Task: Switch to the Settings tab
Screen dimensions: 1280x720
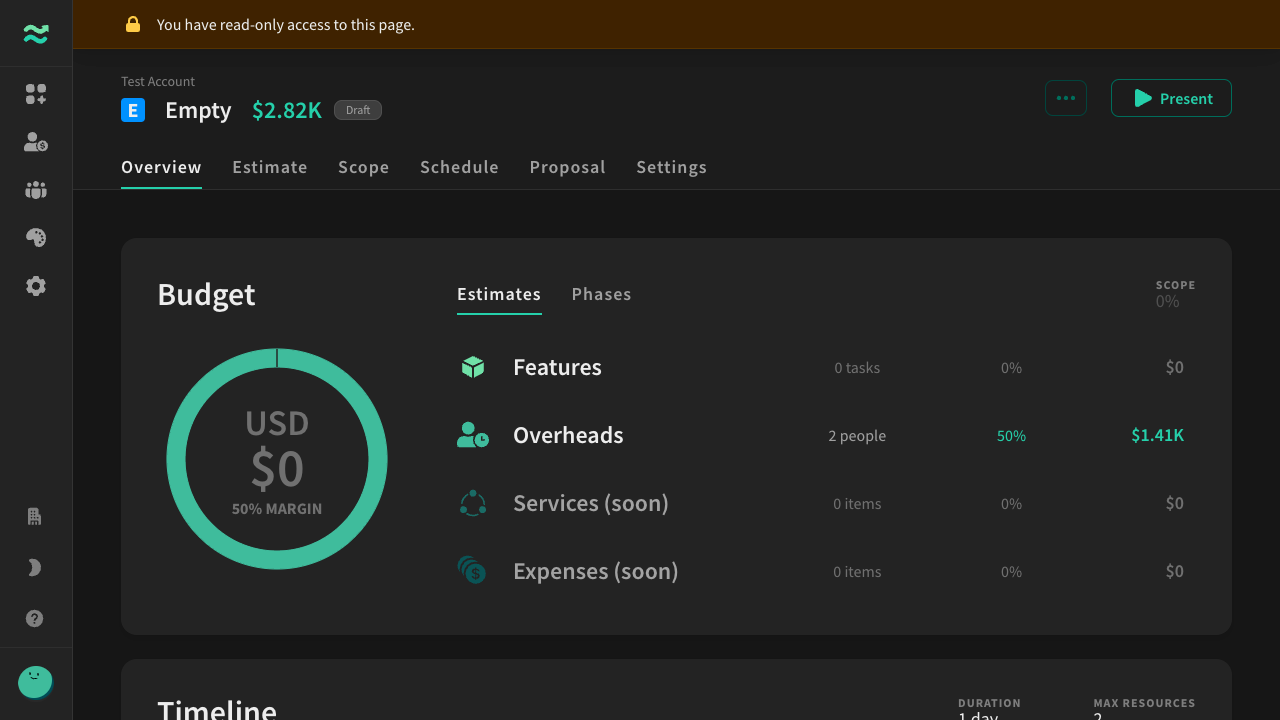Action: coord(672,167)
